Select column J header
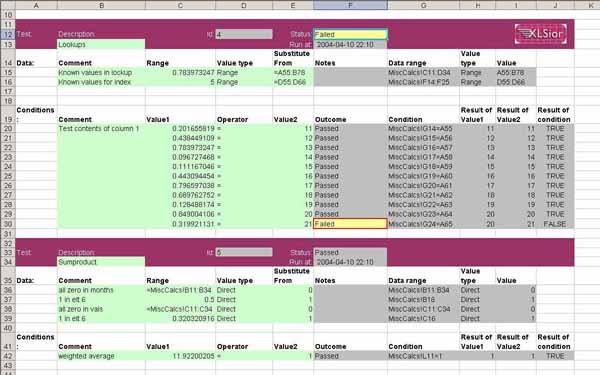Screen dimensions: 600x375 (555, 5)
